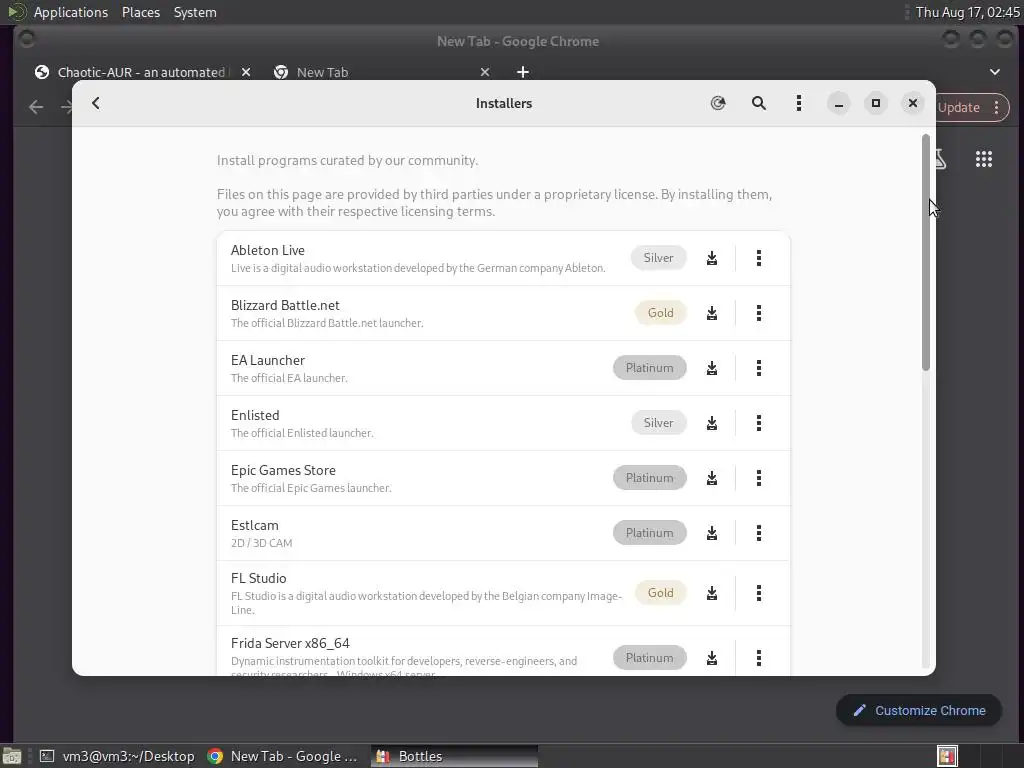The image size is (1024, 768).
Task: Switch to vm3@vm3:~/Desktop terminal in taskbar
Action: (x=117, y=756)
